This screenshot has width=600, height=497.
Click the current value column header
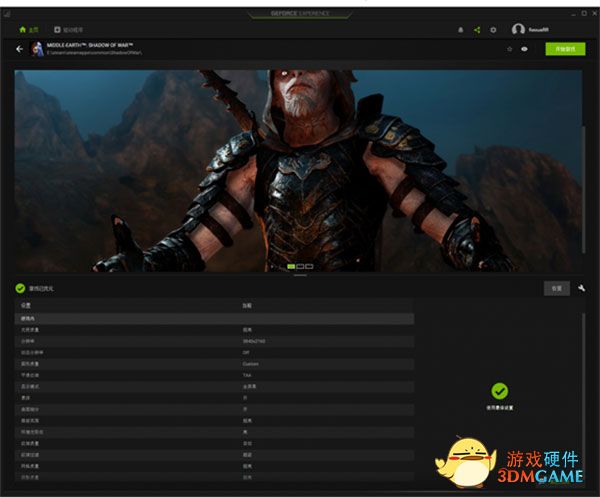pyautogui.click(x=247, y=305)
